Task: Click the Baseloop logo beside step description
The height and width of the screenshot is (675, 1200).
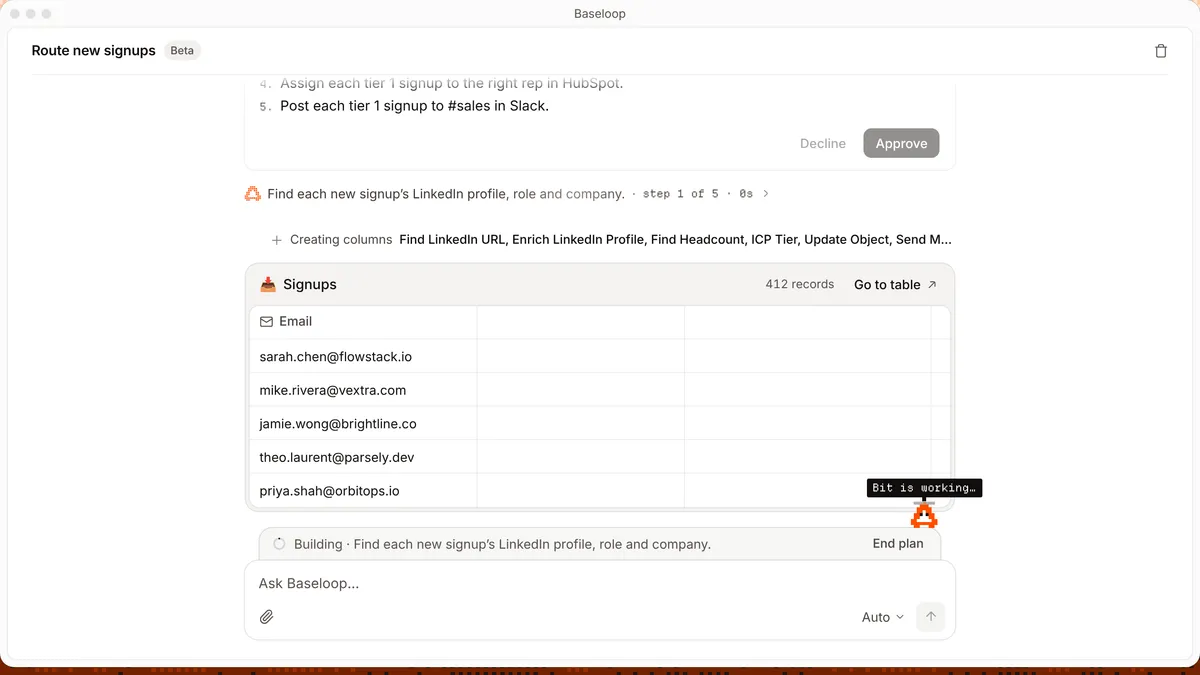Action: point(253,194)
